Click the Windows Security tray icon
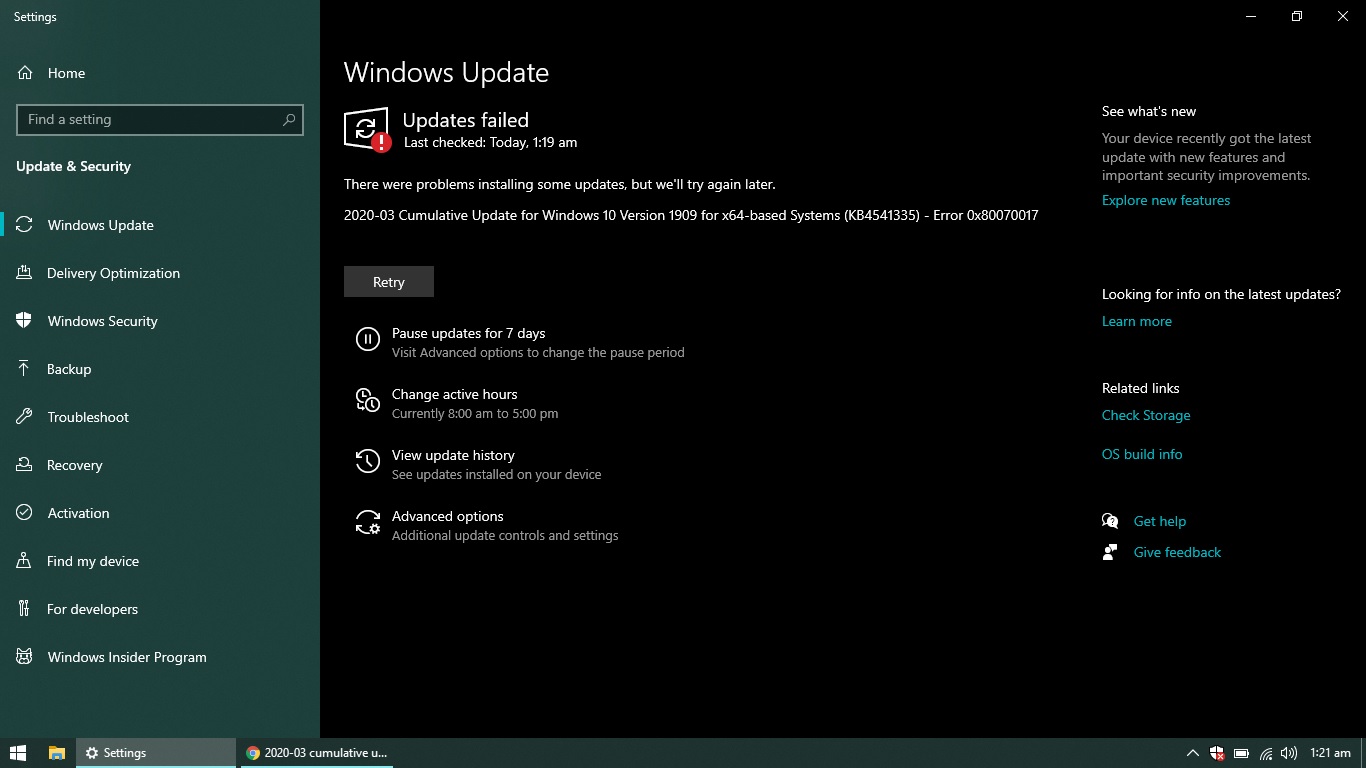Image resolution: width=1366 pixels, height=768 pixels. pyautogui.click(x=1217, y=753)
